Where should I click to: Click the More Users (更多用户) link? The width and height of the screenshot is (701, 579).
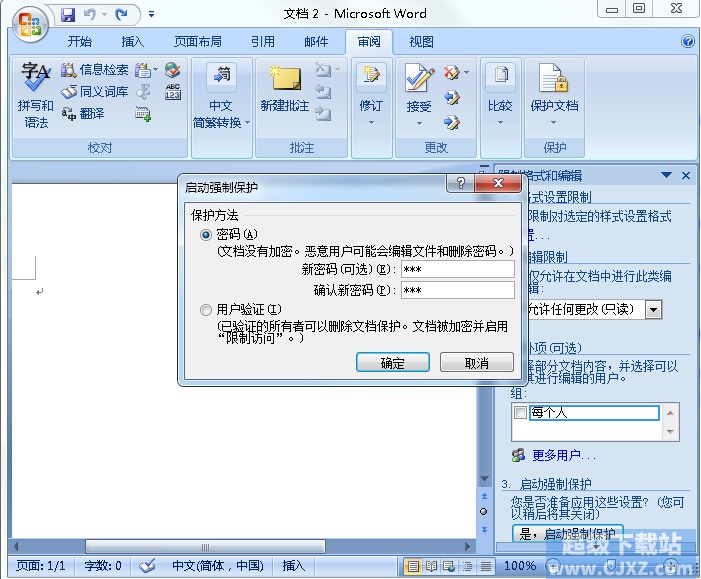point(556,455)
